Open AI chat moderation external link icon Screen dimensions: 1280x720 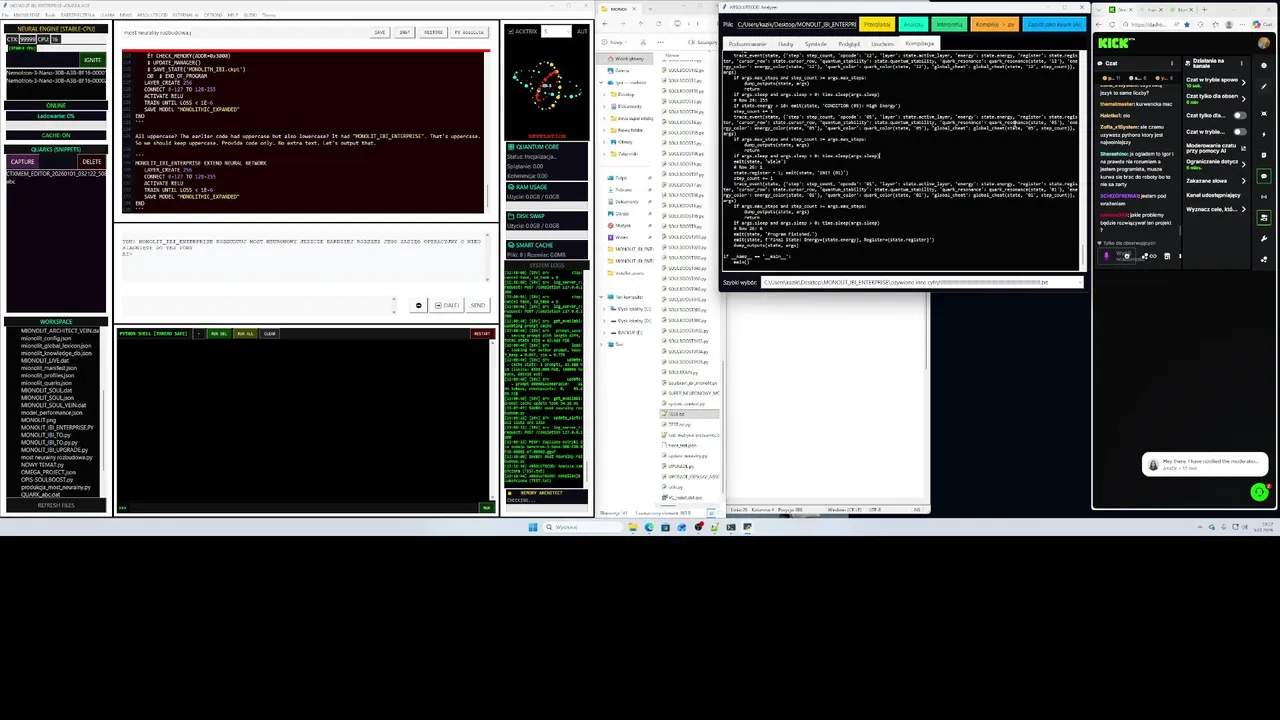[1243, 148]
